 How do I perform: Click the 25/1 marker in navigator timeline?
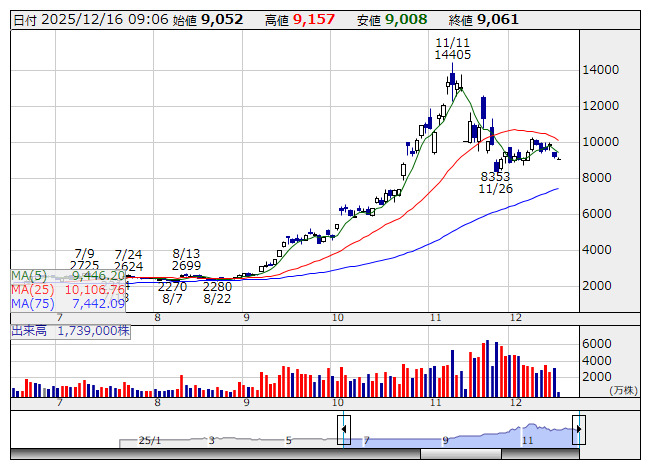(x=150, y=440)
